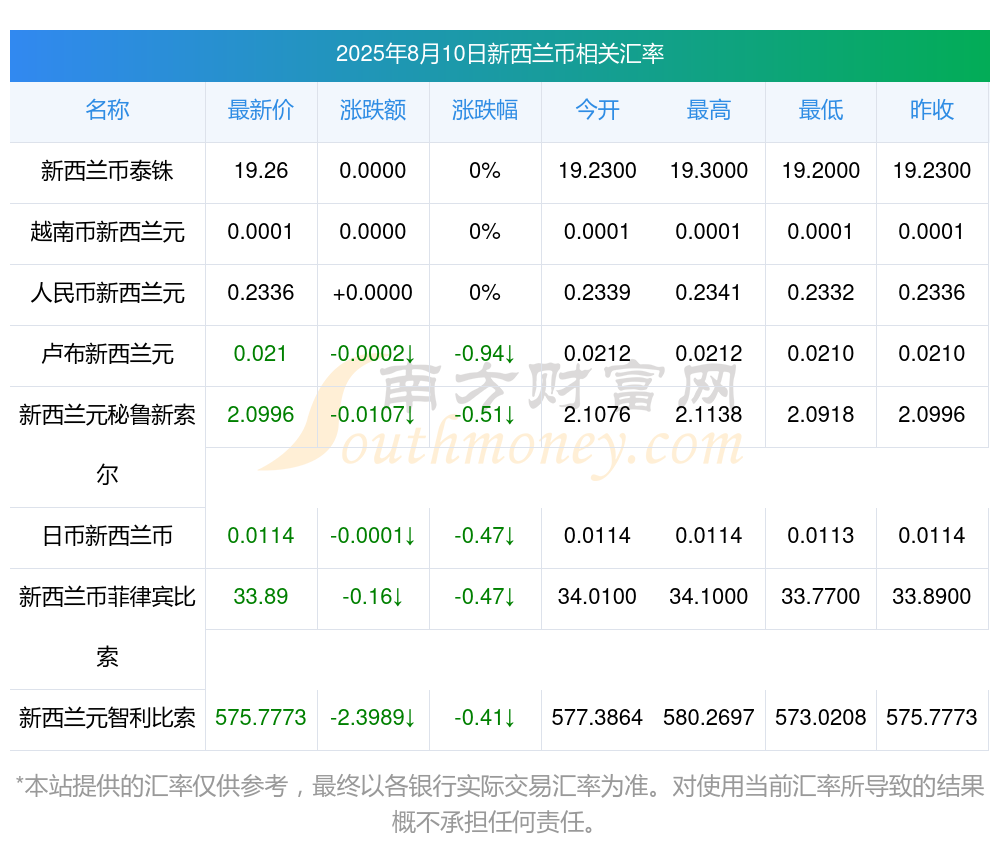
Task: Click the 新西兰币泰铢 row name
Action: [x=107, y=171]
